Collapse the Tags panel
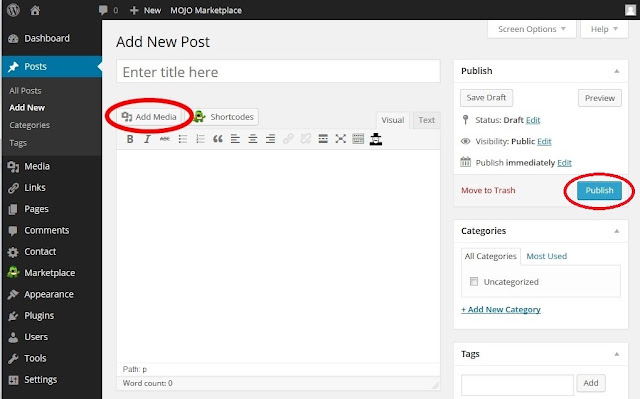640x399 pixels. click(617, 354)
